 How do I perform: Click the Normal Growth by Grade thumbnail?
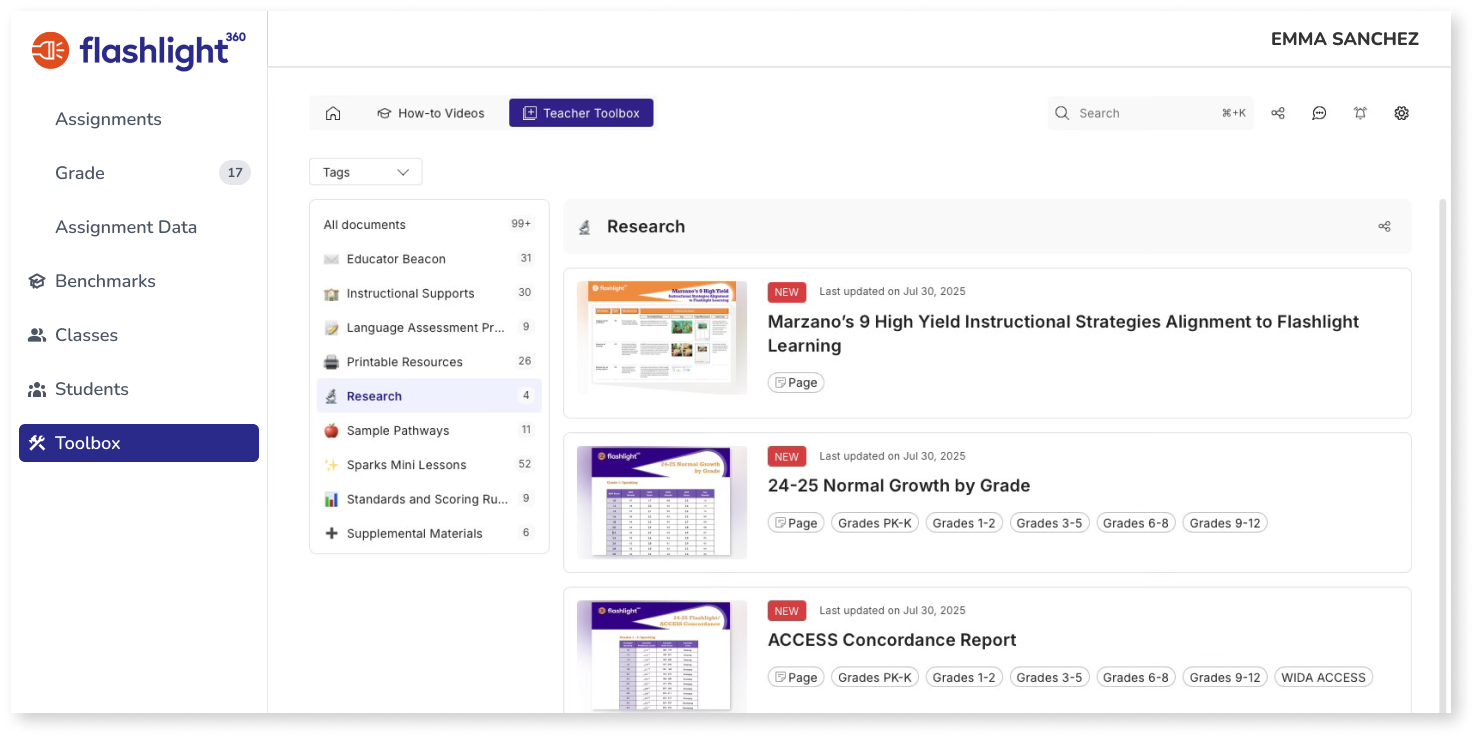point(662,502)
